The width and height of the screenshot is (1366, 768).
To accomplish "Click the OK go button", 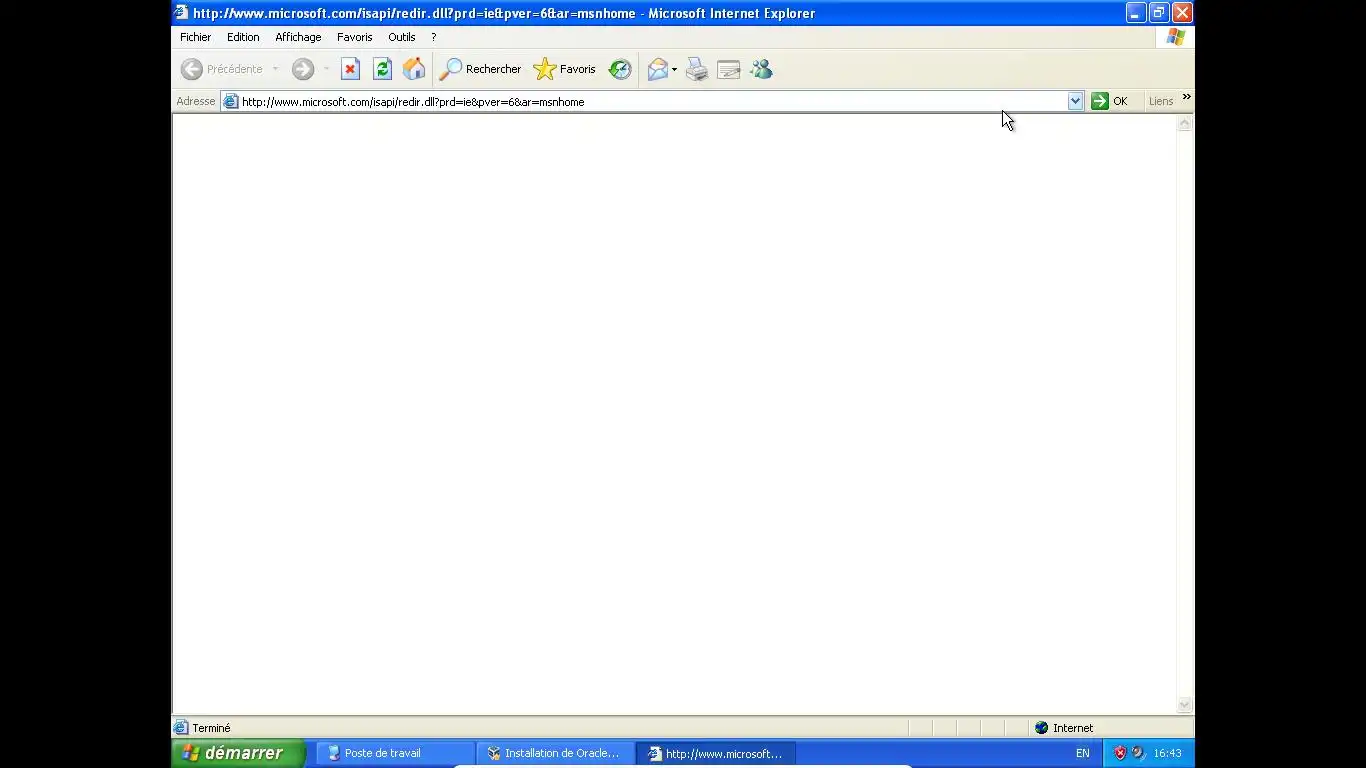I will click(x=1110, y=101).
